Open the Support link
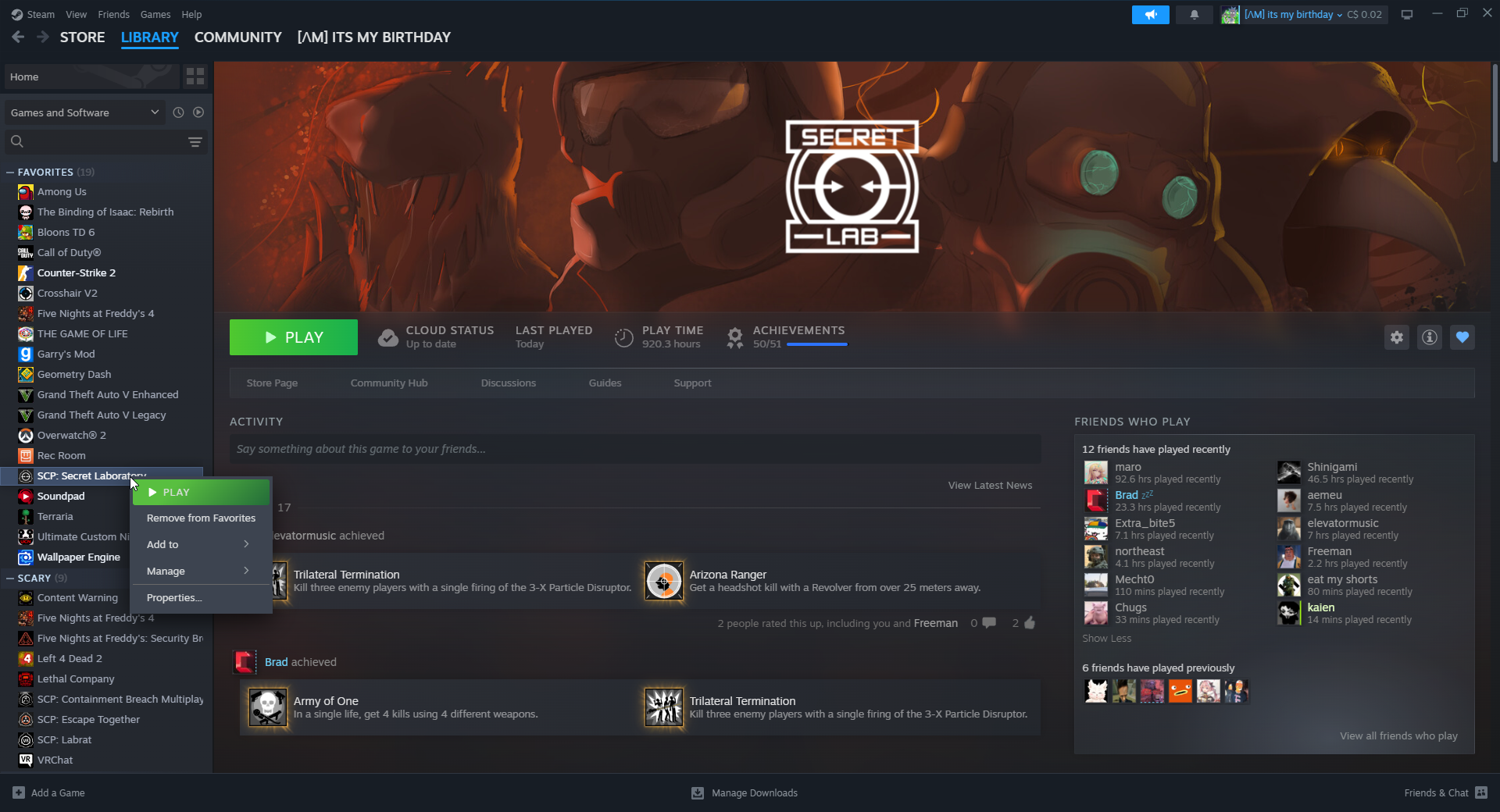Image resolution: width=1500 pixels, height=812 pixels. point(692,383)
